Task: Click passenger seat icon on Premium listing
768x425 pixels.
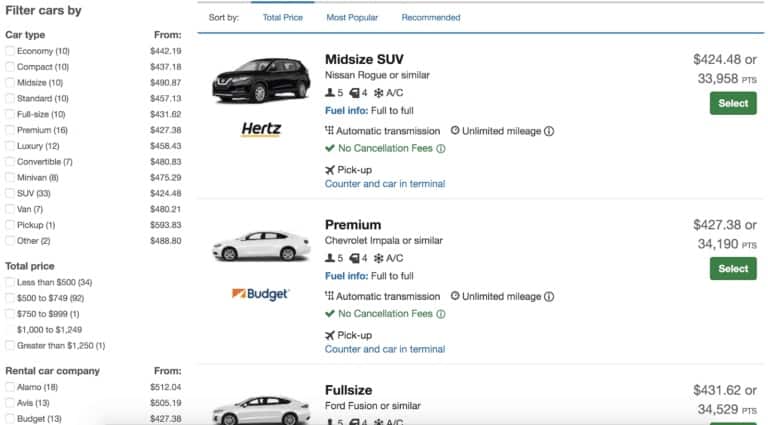Action: [x=330, y=258]
